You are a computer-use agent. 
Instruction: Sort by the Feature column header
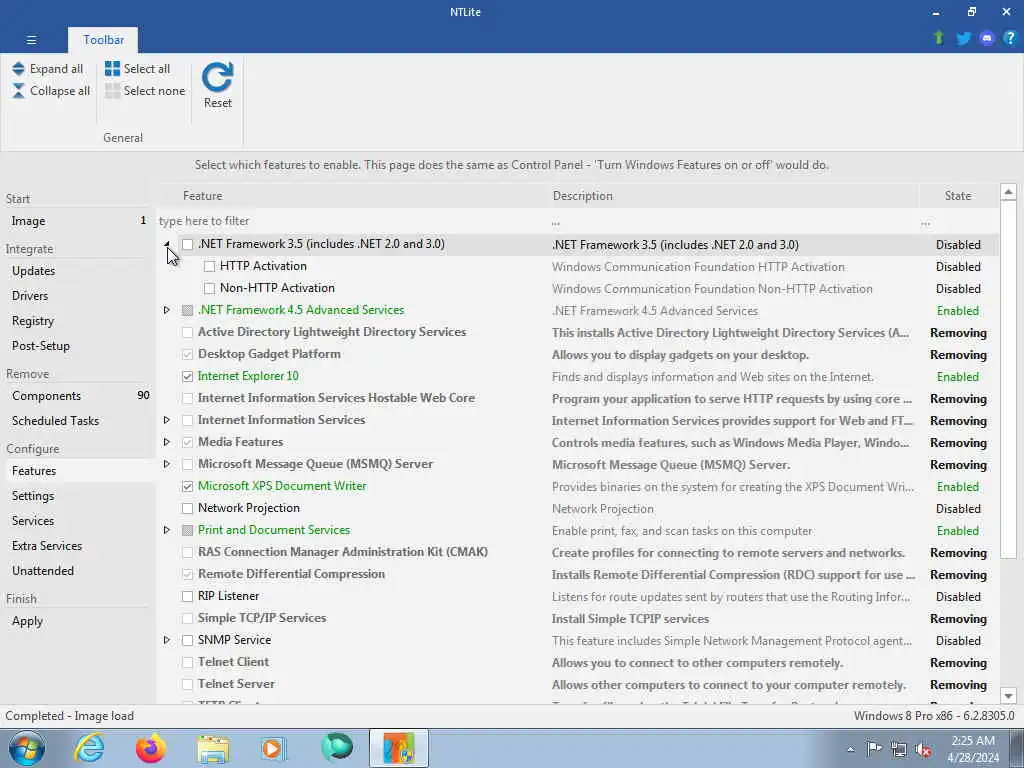point(353,196)
